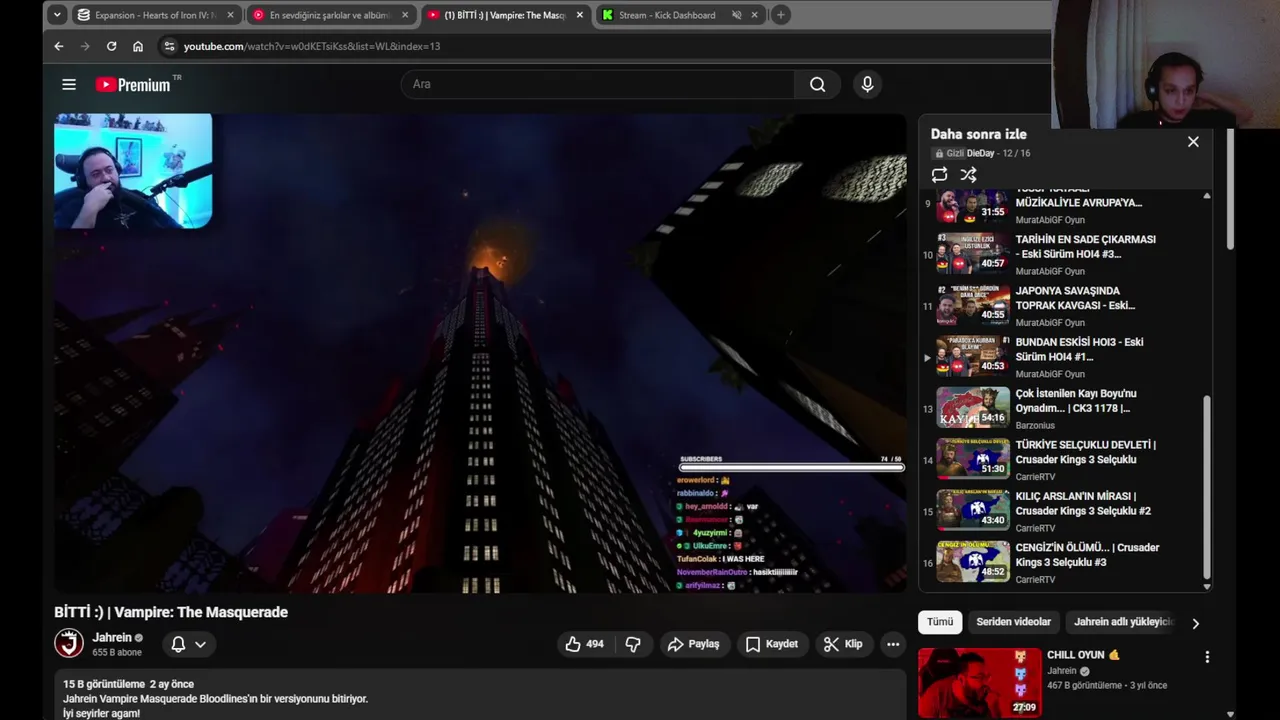Toggle playlist shuffle
This screenshot has height=720, width=1280.
coord(968,175)
